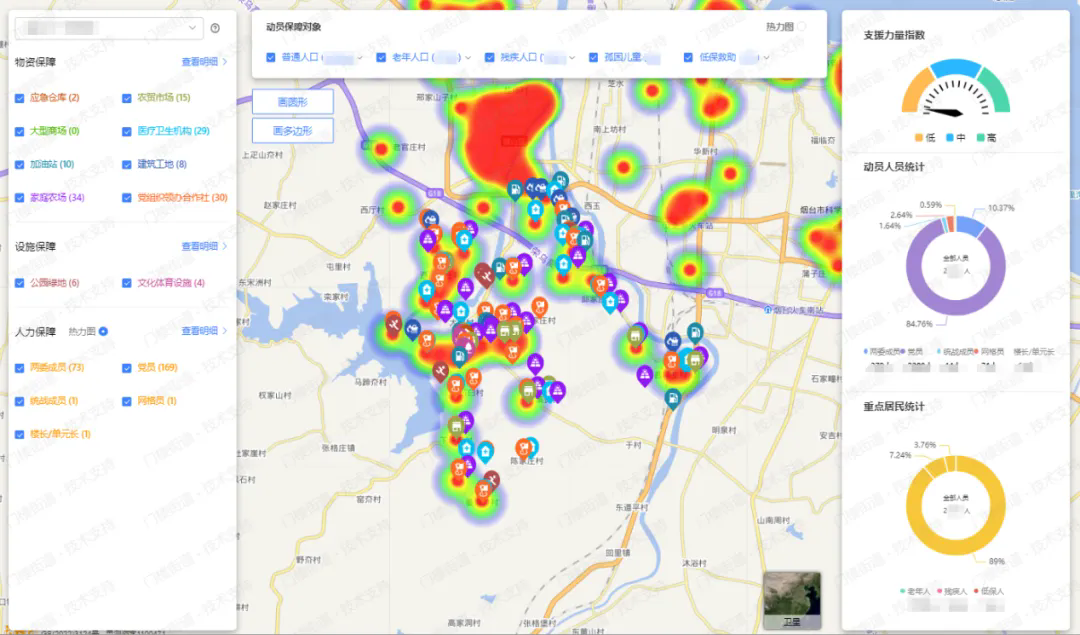This screenshot has width=1080, height=635.
Task: Expand the 普通人口 dropdown arrow
Action: click(x=360, y=58)
